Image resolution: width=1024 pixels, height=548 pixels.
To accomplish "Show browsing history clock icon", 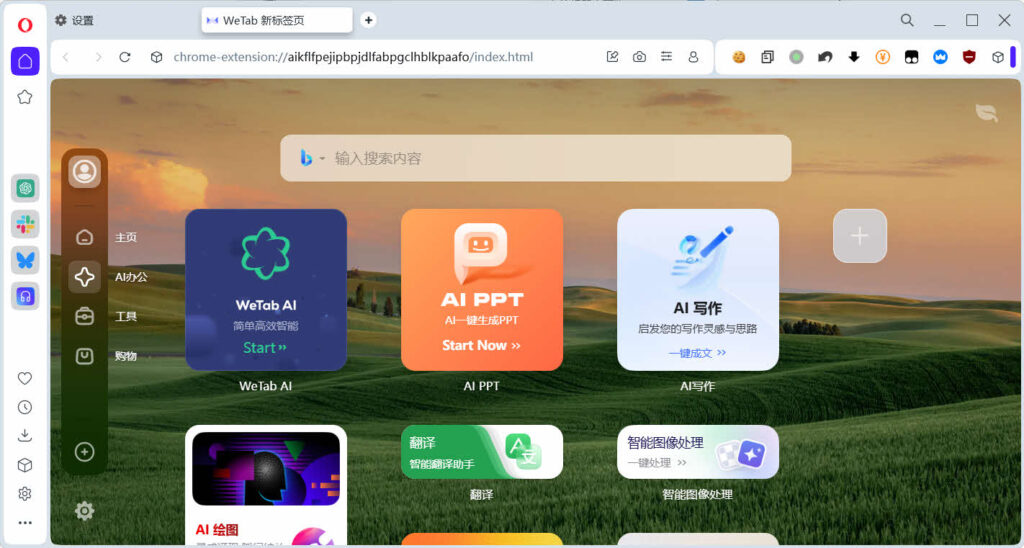I will [25, 407].
